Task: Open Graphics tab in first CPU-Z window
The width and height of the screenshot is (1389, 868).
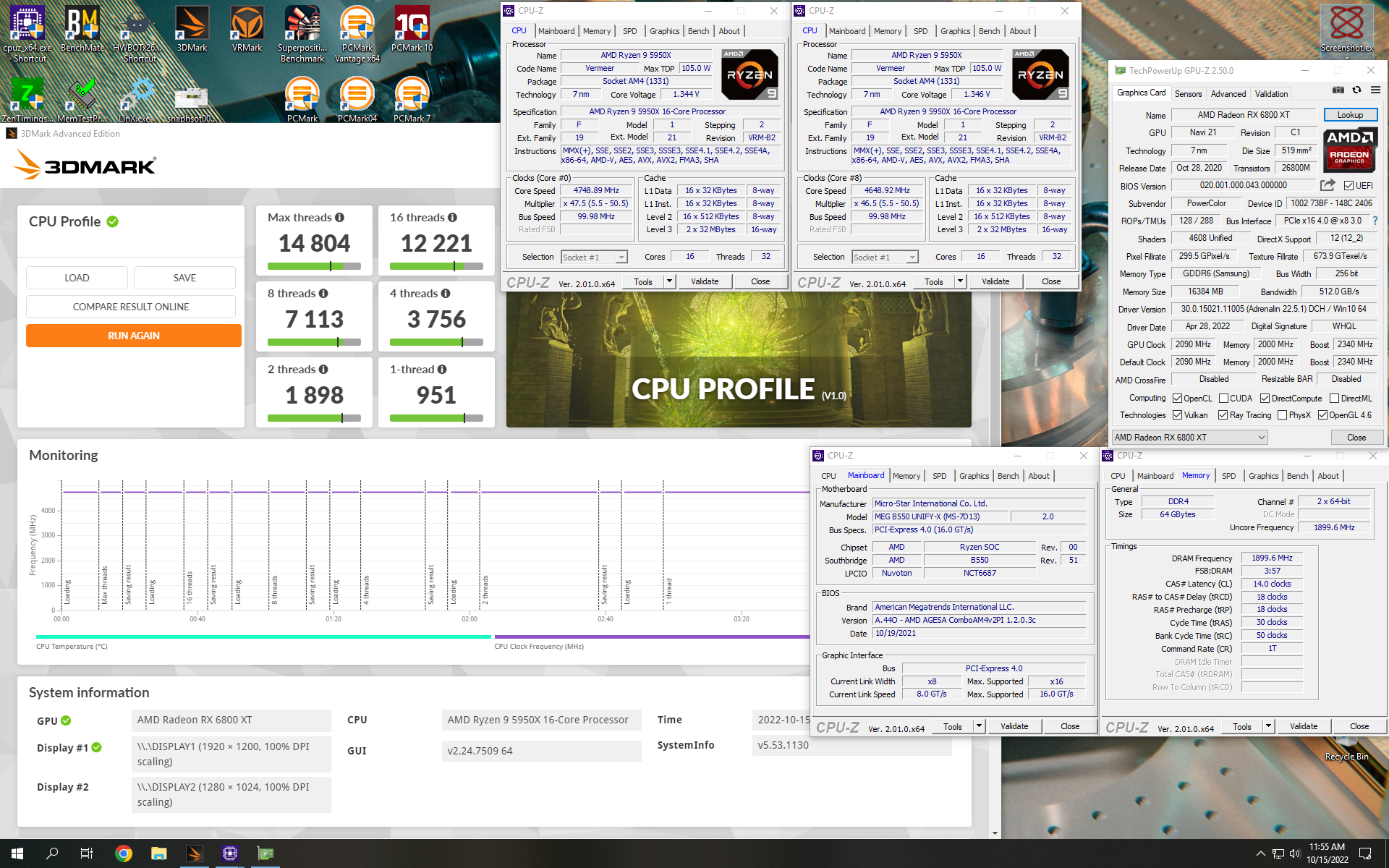Action: coord(664,31)
